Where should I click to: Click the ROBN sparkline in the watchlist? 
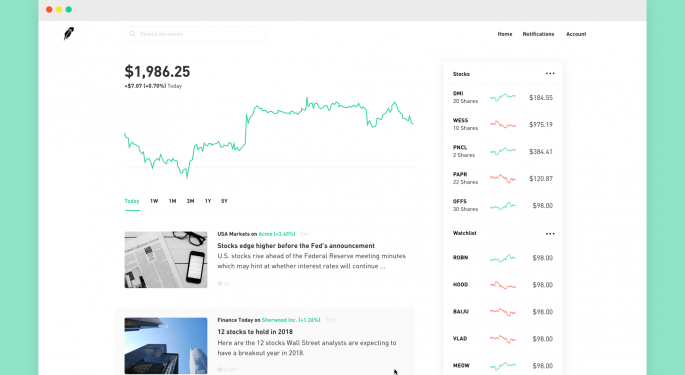(503, 258)
